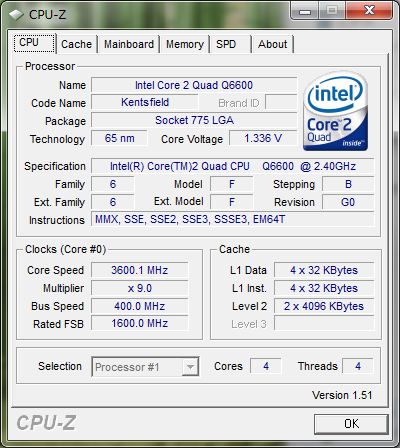400x448 pixels.
Task: Click the Intel Core 2 Quad logo
Action: 336,111
